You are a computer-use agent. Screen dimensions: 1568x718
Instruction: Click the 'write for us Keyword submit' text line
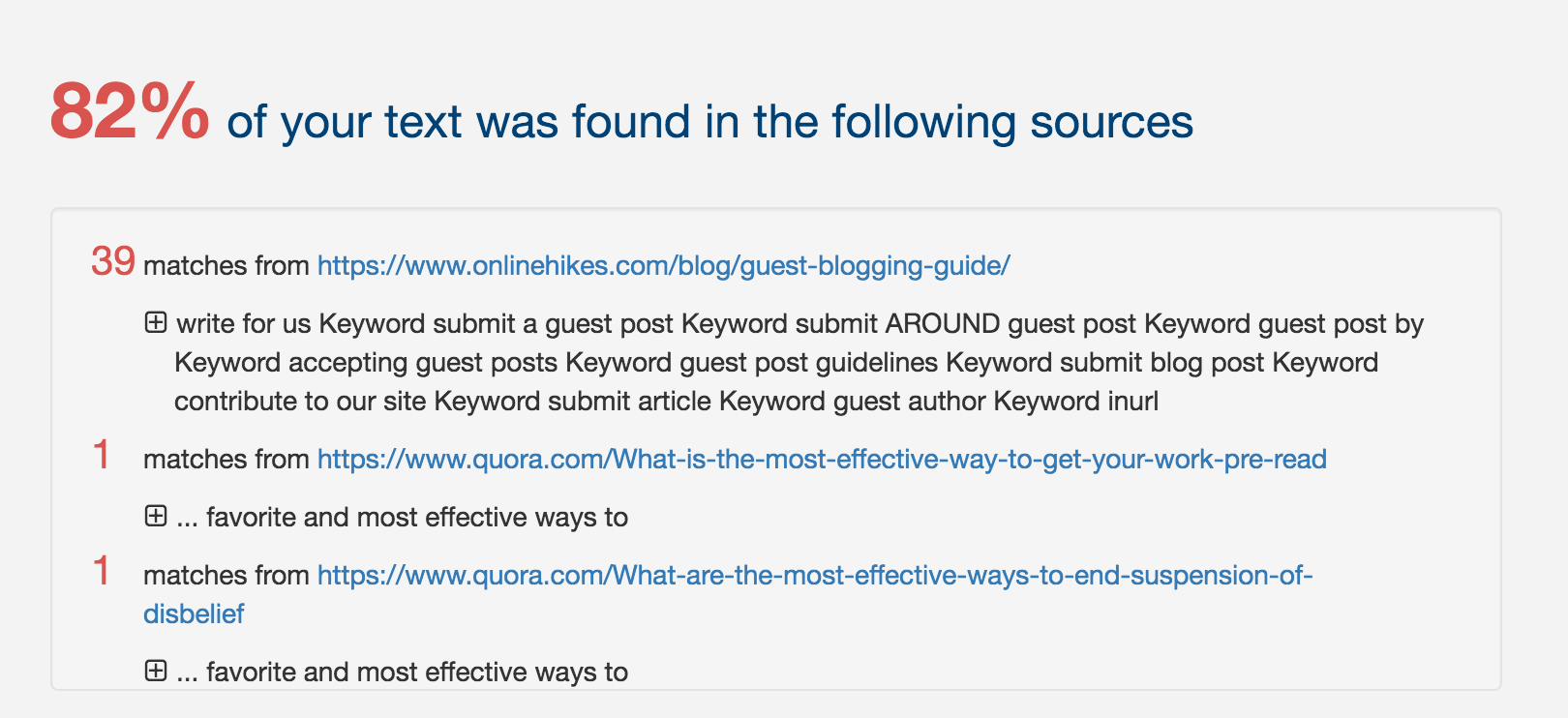pos(799,324)
